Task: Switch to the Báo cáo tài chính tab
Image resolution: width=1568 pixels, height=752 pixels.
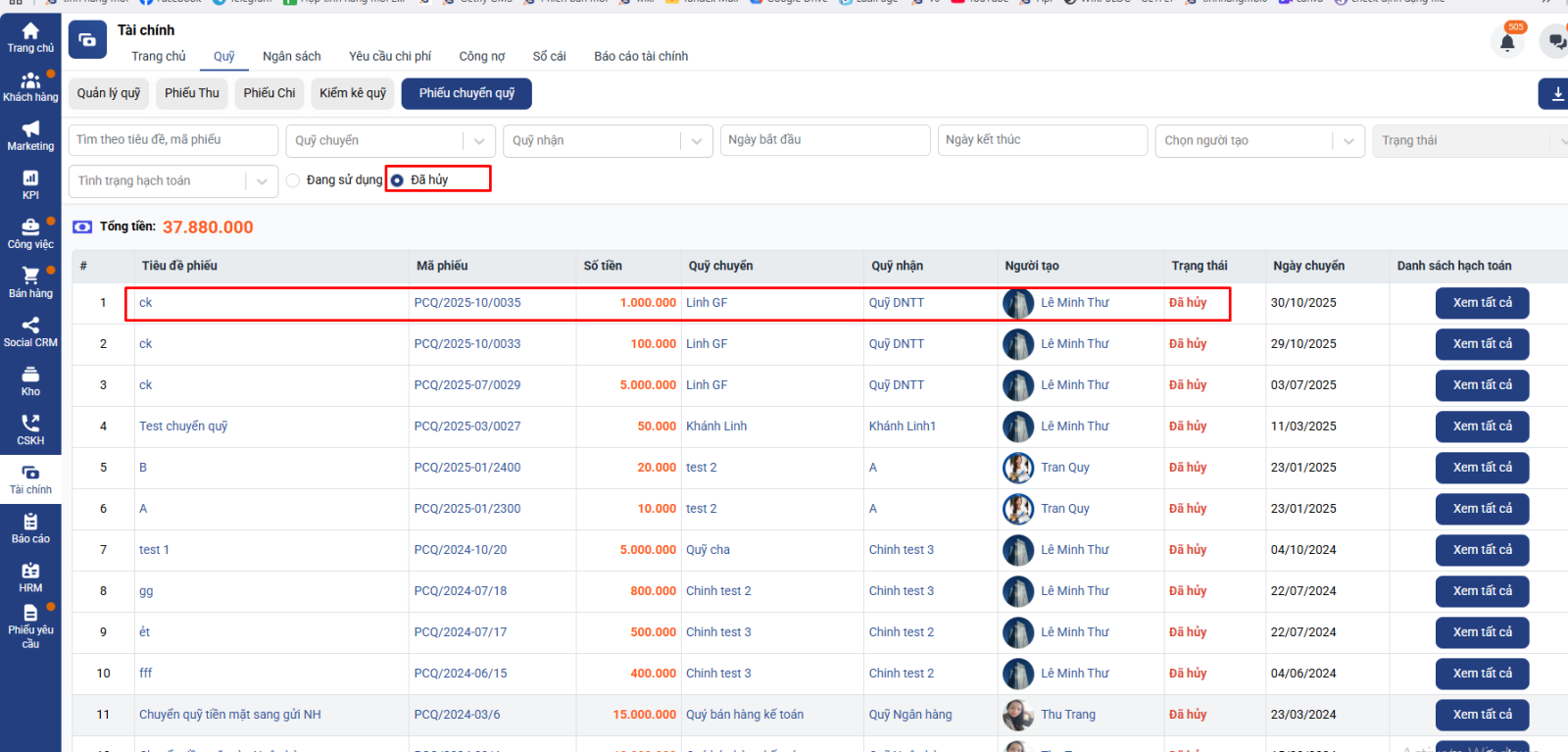Action: (x=640, y=57)
